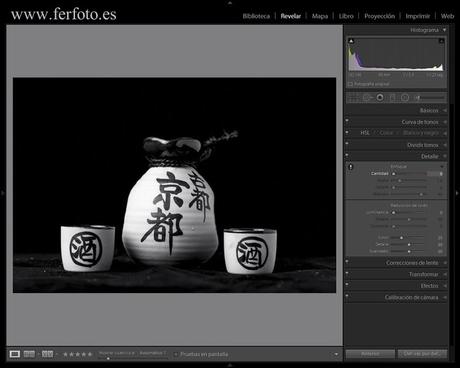Select the HSL tab label
The image size is (460, 368).
pos(365,133)
